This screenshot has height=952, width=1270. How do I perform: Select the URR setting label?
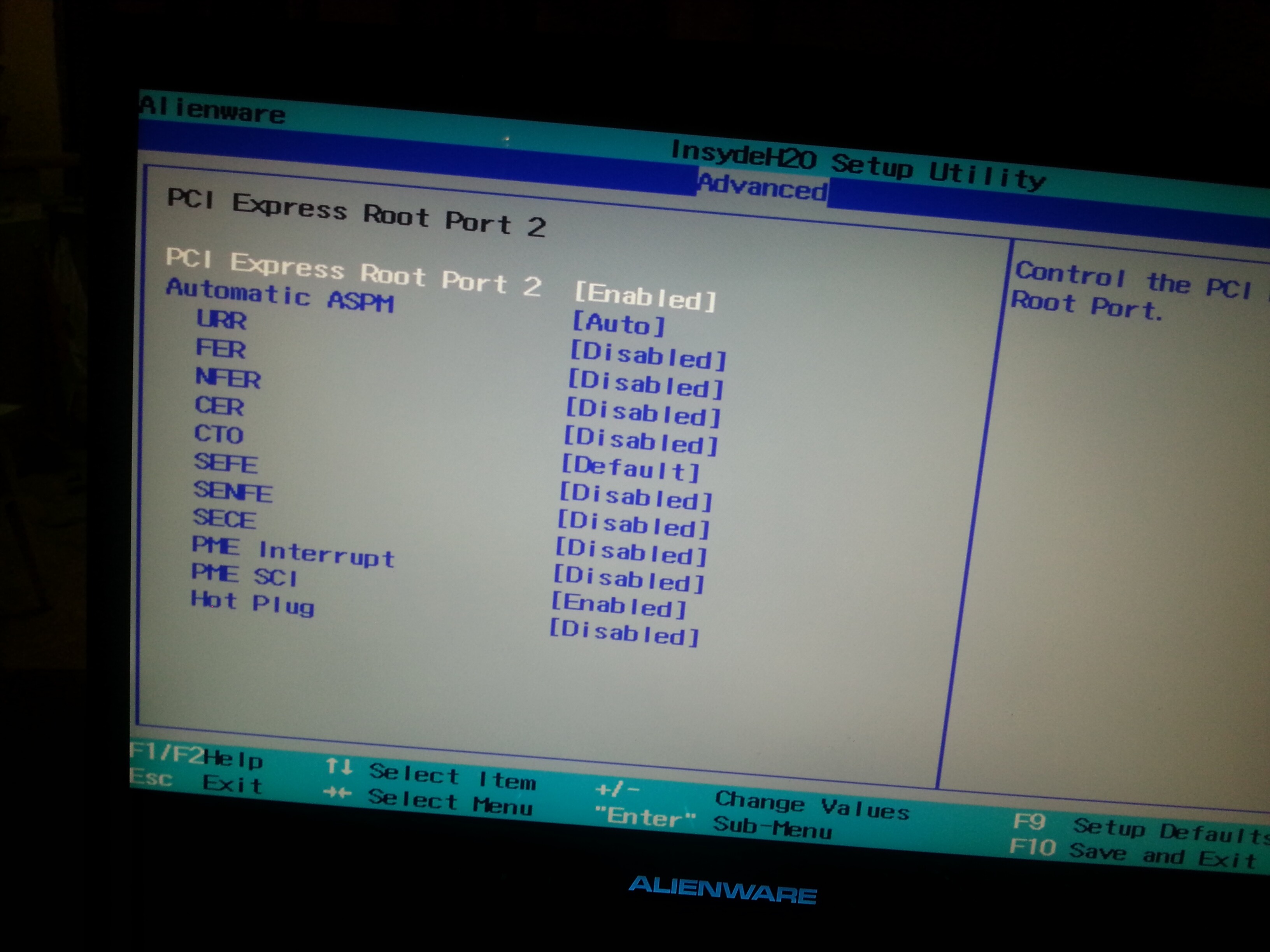tap(222, 320)
